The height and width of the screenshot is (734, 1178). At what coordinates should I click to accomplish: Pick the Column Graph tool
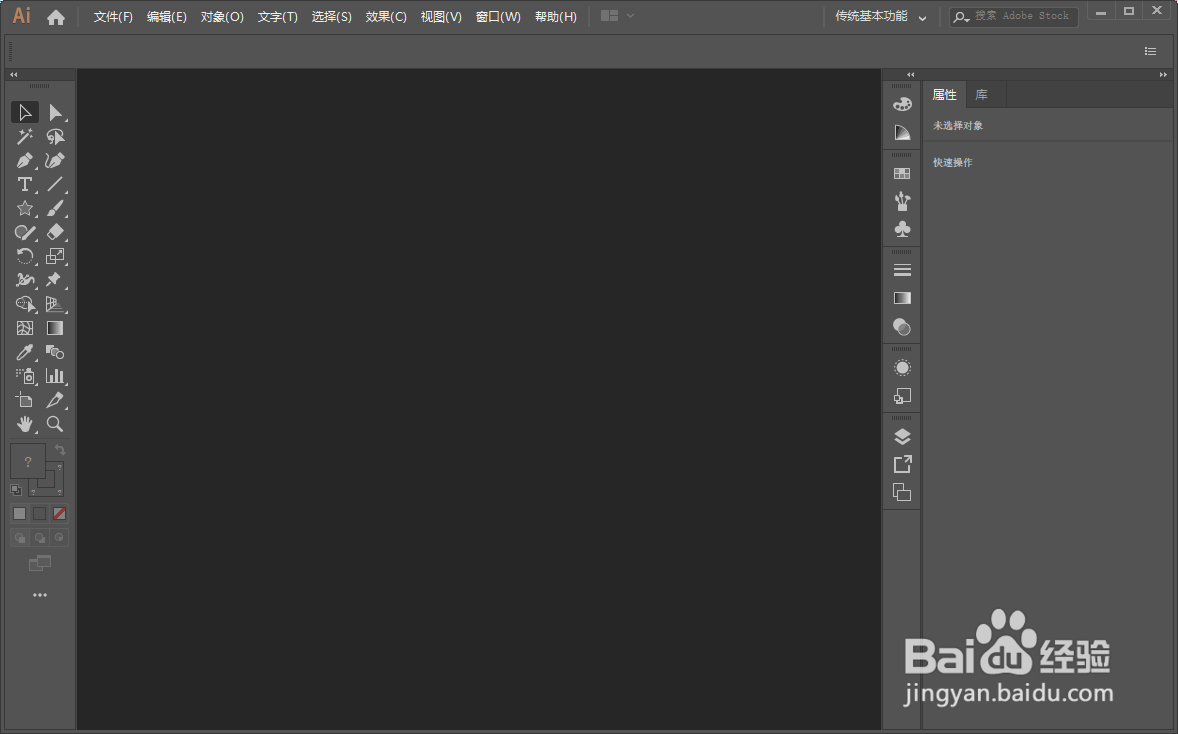(55, 376)
